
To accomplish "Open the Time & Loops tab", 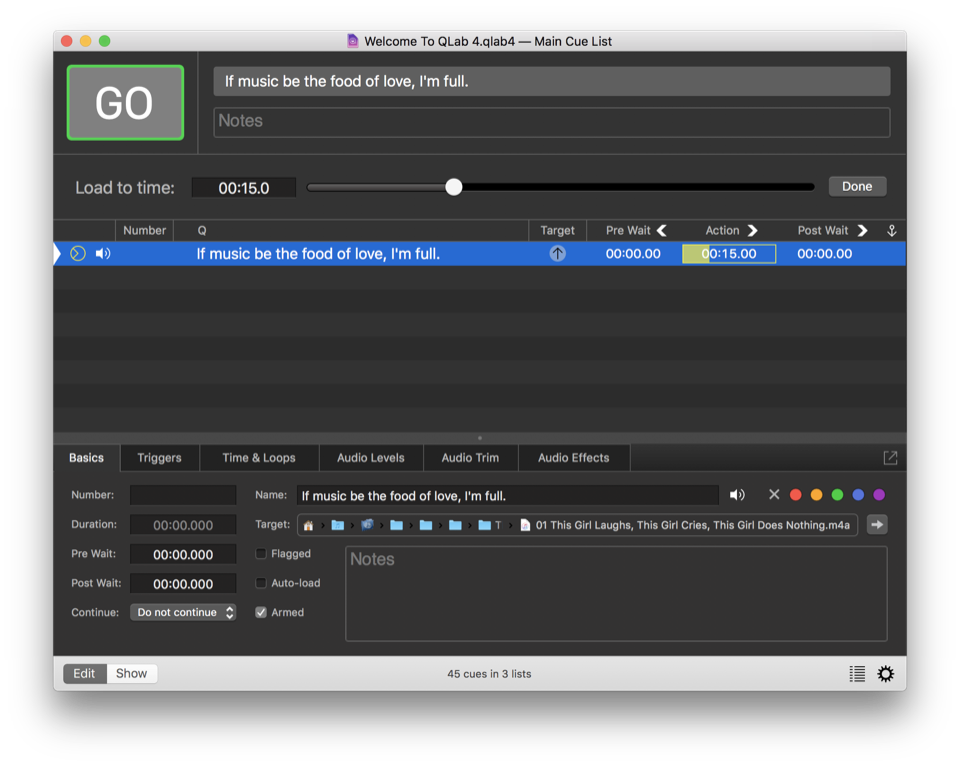I will [259, 458].
